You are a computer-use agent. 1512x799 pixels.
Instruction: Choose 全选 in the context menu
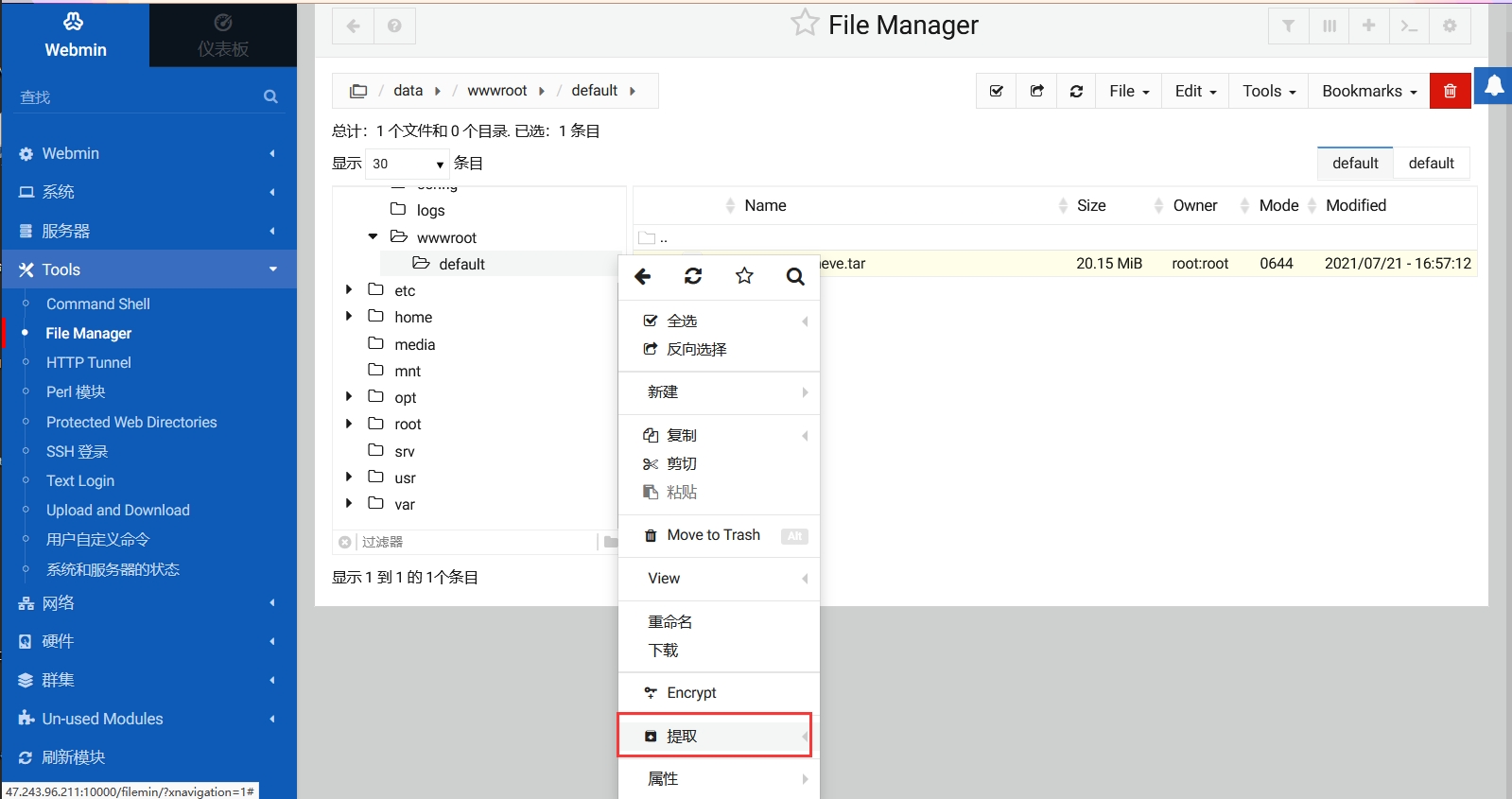pos(682,321)
